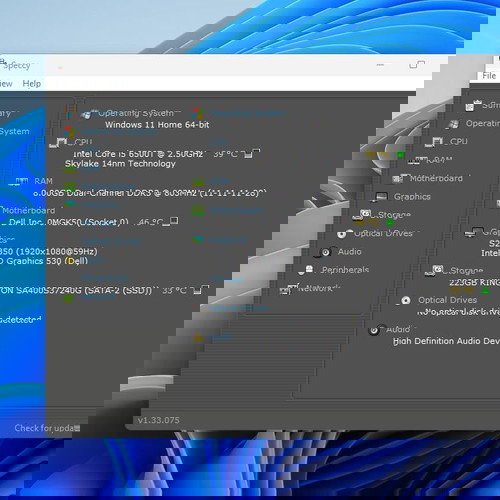The height and width of the screenshot is (500, 500).
Task: Click the Check for updates link
Action: click(x=47, y=428)
